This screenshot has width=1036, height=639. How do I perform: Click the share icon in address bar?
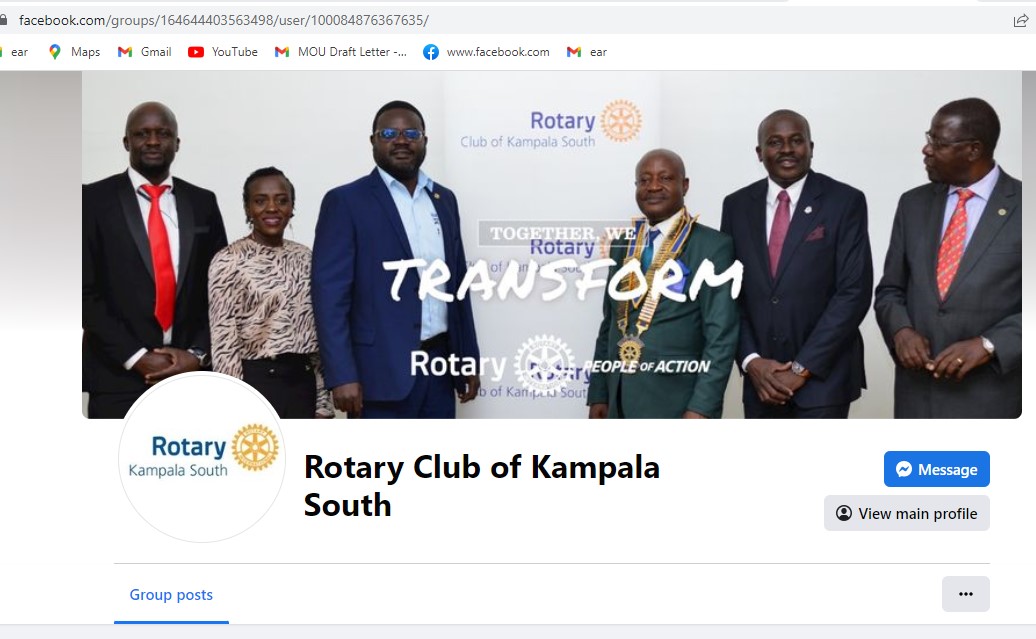click(x=1021, y=20)
